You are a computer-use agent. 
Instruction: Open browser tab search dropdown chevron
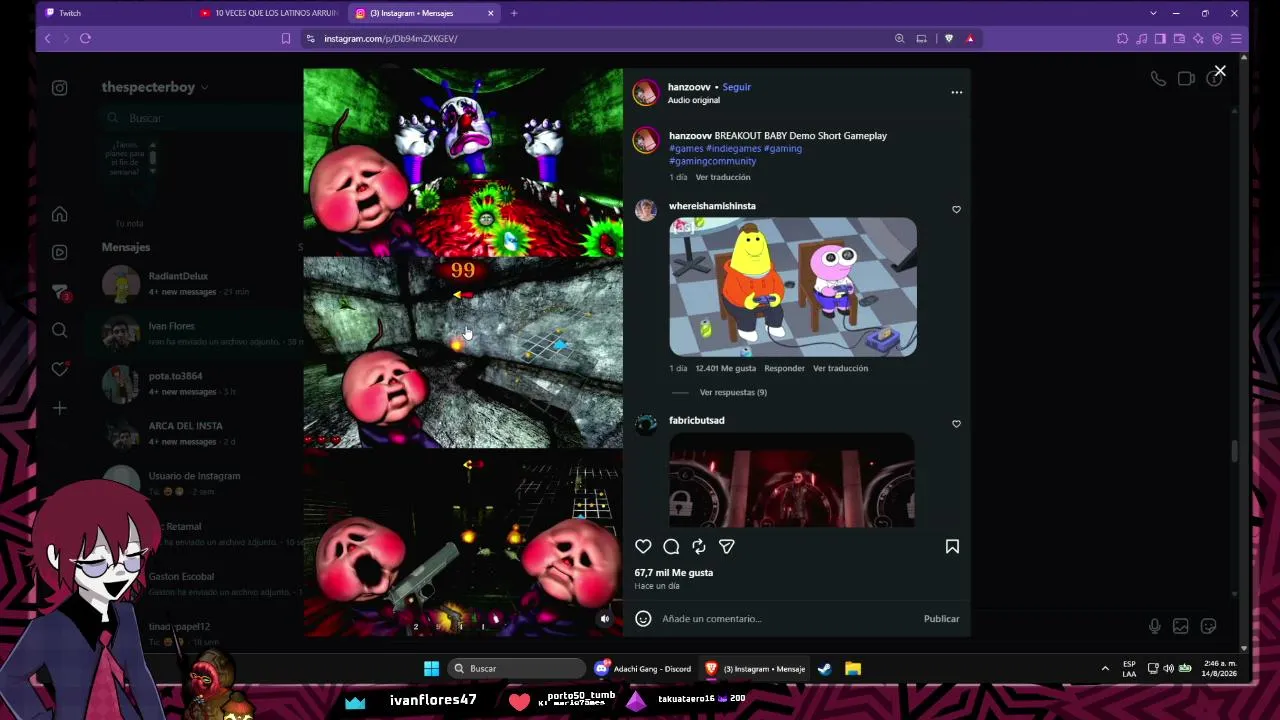[1153, 13]
